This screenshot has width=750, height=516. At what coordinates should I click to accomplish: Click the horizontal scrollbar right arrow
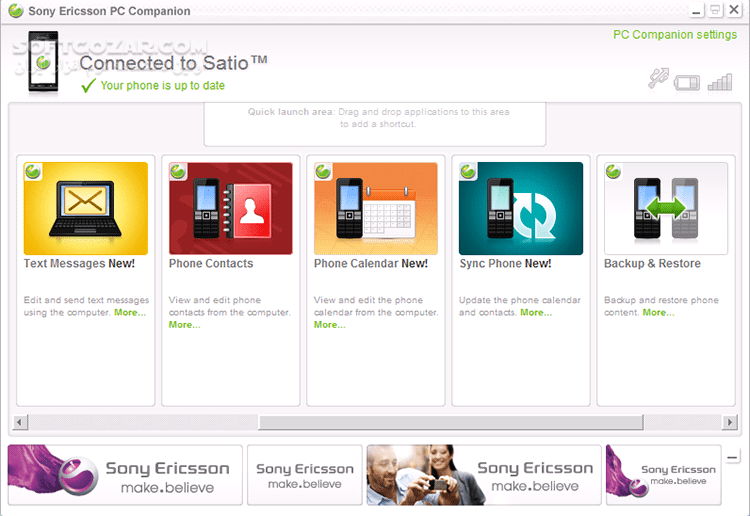(x=728, y=422)
